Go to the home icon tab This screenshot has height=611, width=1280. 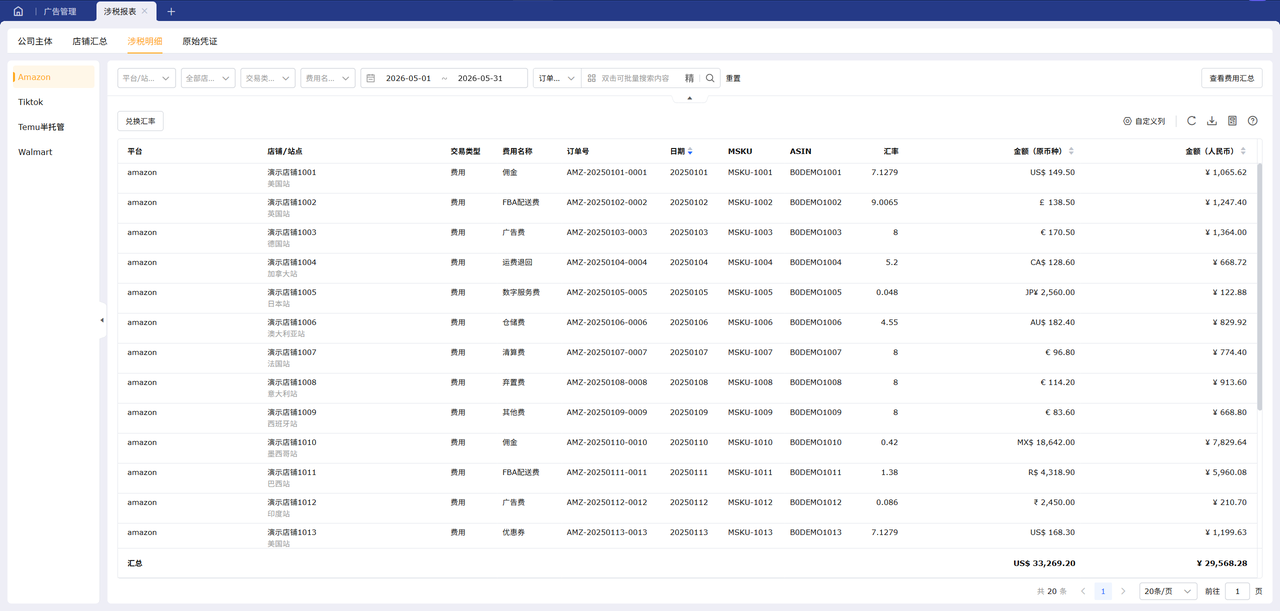18,11
